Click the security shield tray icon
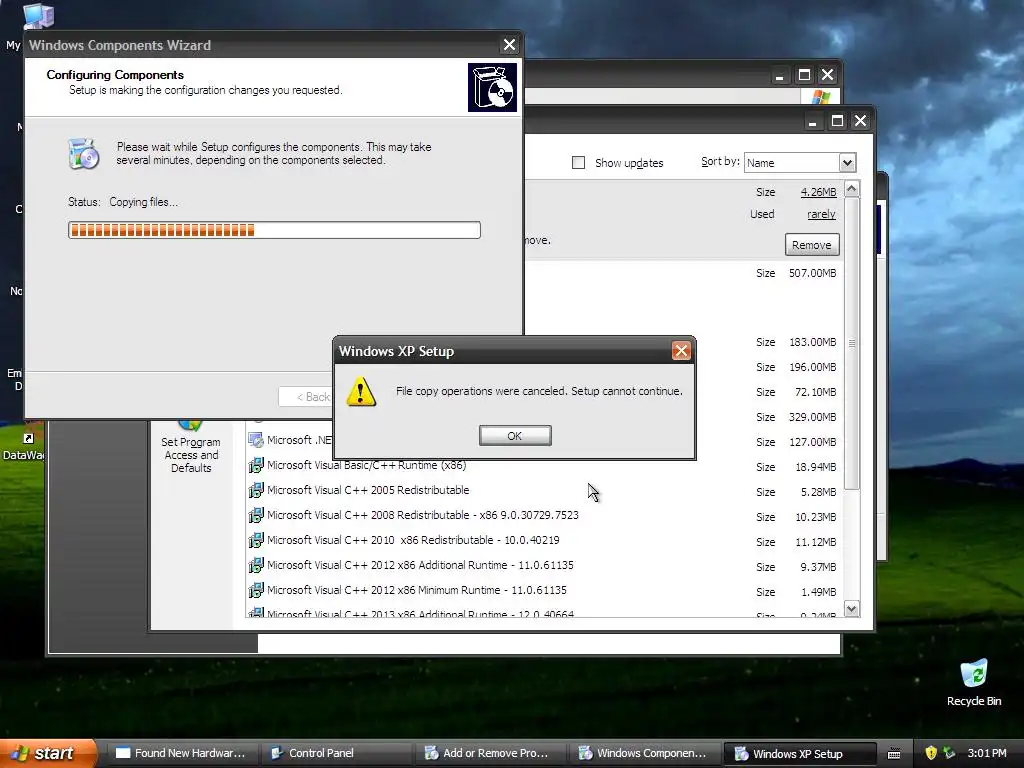This screenshot has height=768, width=1024. pyautogui.click(x=931, y=753)
